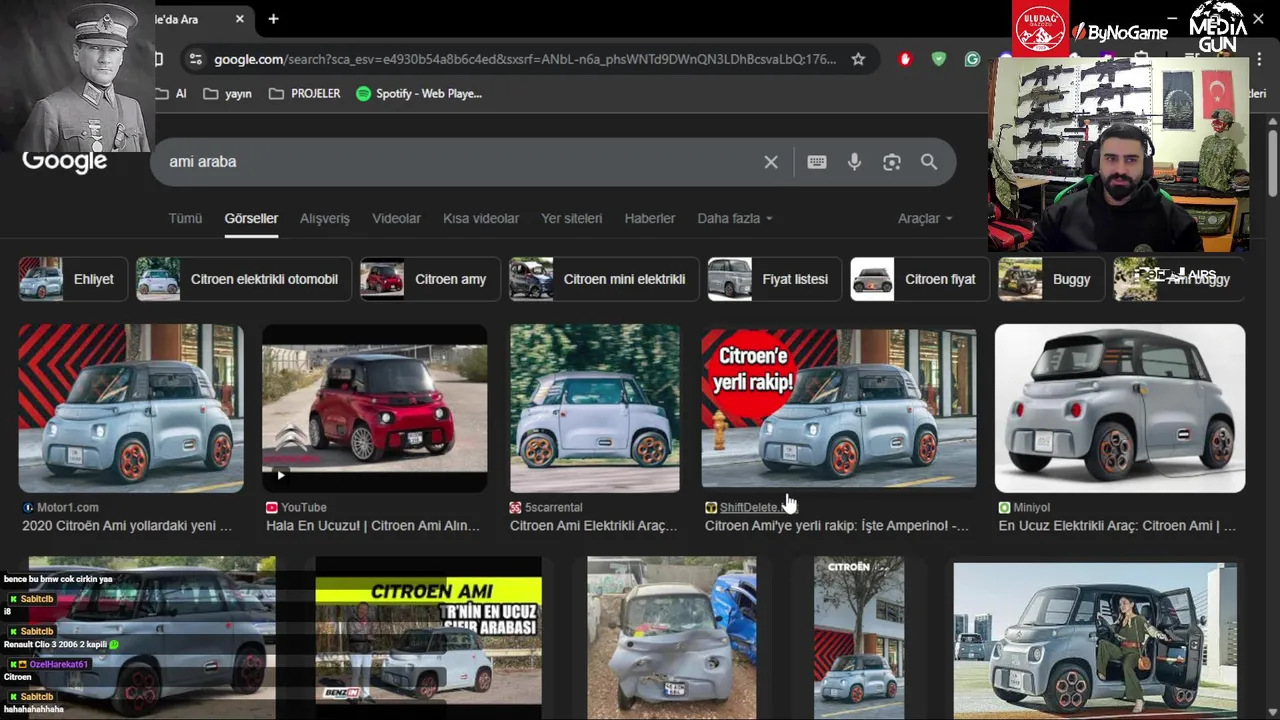Open the Yer siteleri tab
The height and width of the screenshot is (720, 1280).
[x=571, y=218]
